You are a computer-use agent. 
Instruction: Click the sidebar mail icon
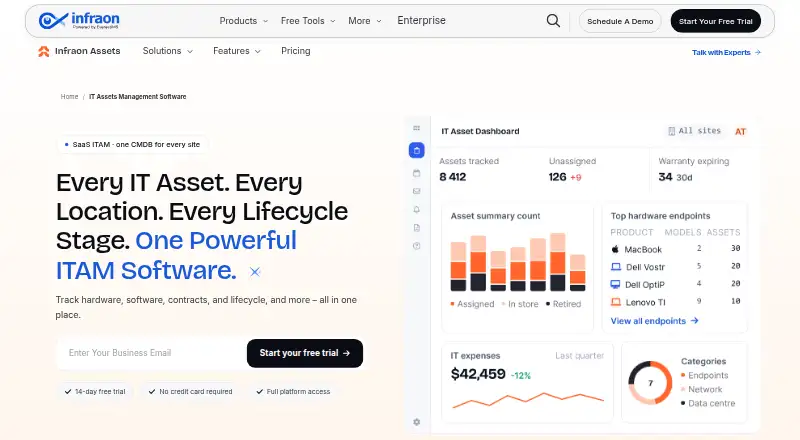pos(417,191)
